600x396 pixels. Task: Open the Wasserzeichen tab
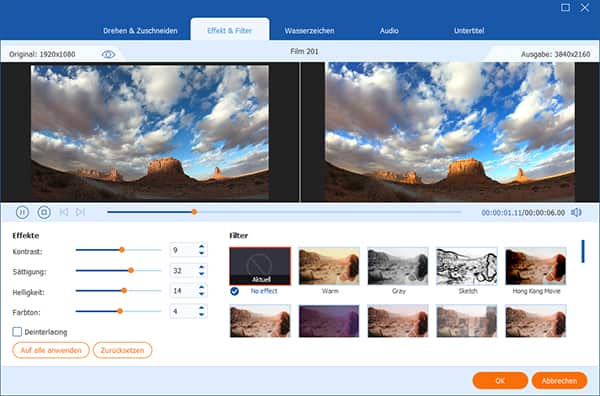pyautogui.click(x=309, y=31)
